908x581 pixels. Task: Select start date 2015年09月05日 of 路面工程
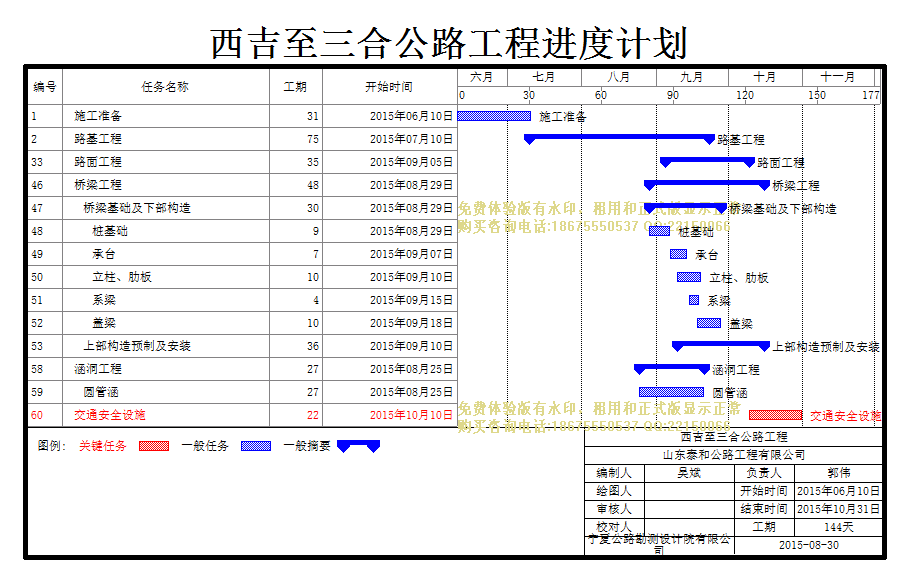click(411, 162)
